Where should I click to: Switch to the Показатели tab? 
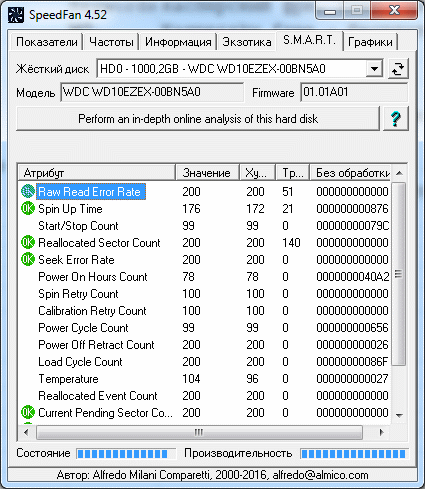point(47,42)
